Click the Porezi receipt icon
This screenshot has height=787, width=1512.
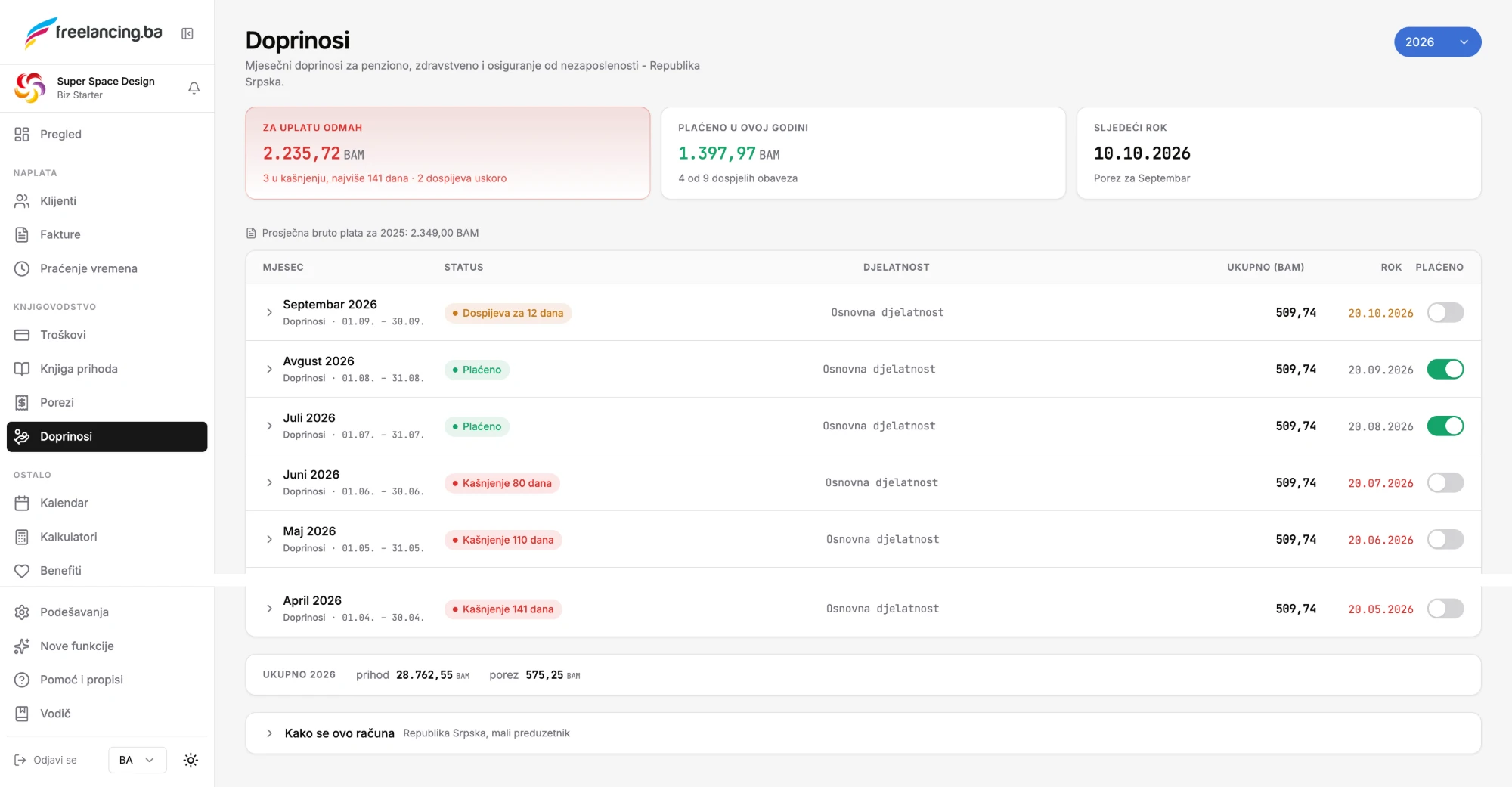(22, 402)
